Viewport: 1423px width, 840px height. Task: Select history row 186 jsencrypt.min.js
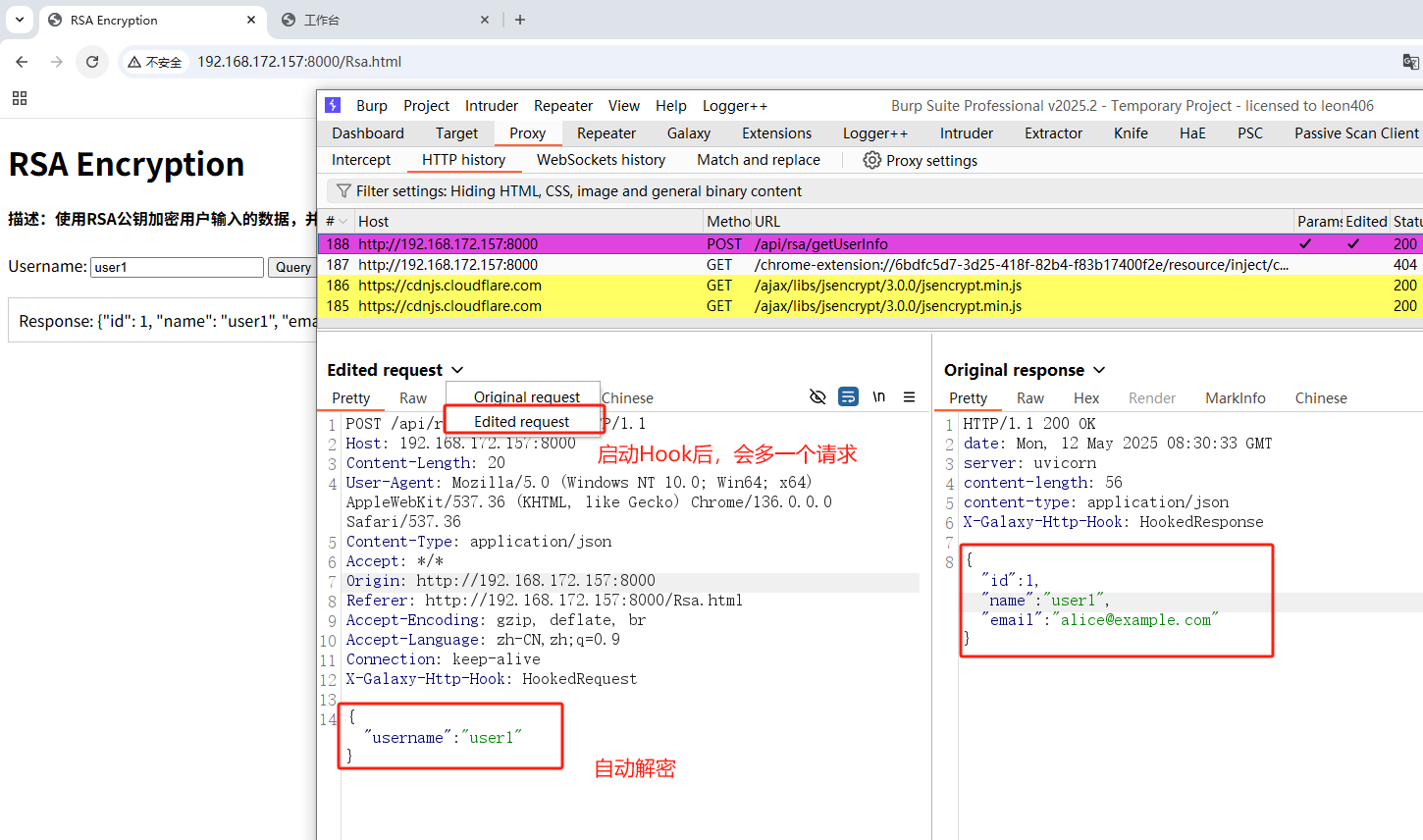[870, 285]
